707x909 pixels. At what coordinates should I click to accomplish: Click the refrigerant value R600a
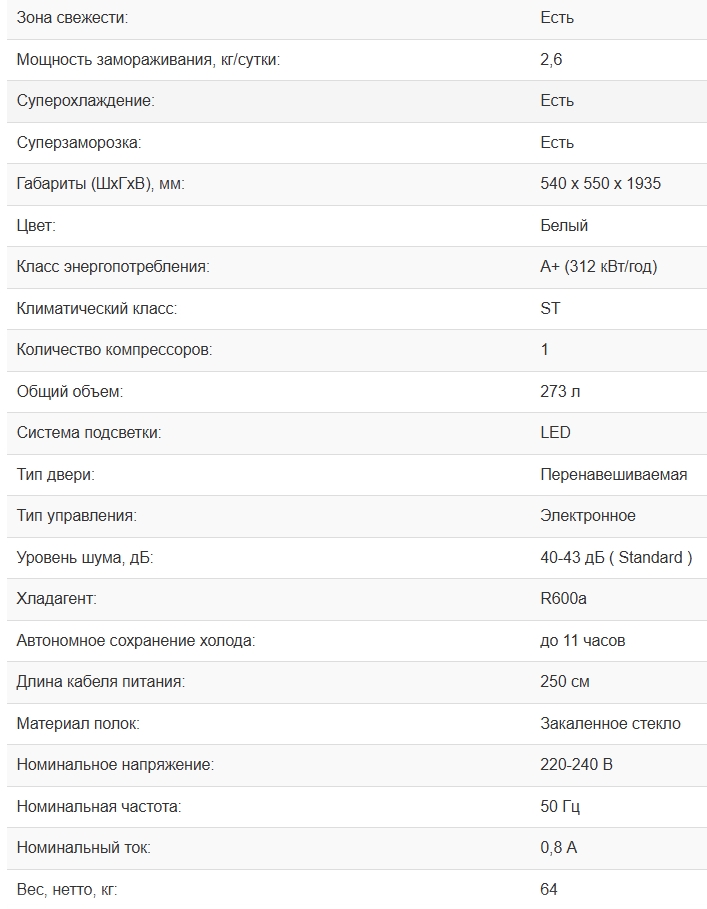(x=563, y=598)
